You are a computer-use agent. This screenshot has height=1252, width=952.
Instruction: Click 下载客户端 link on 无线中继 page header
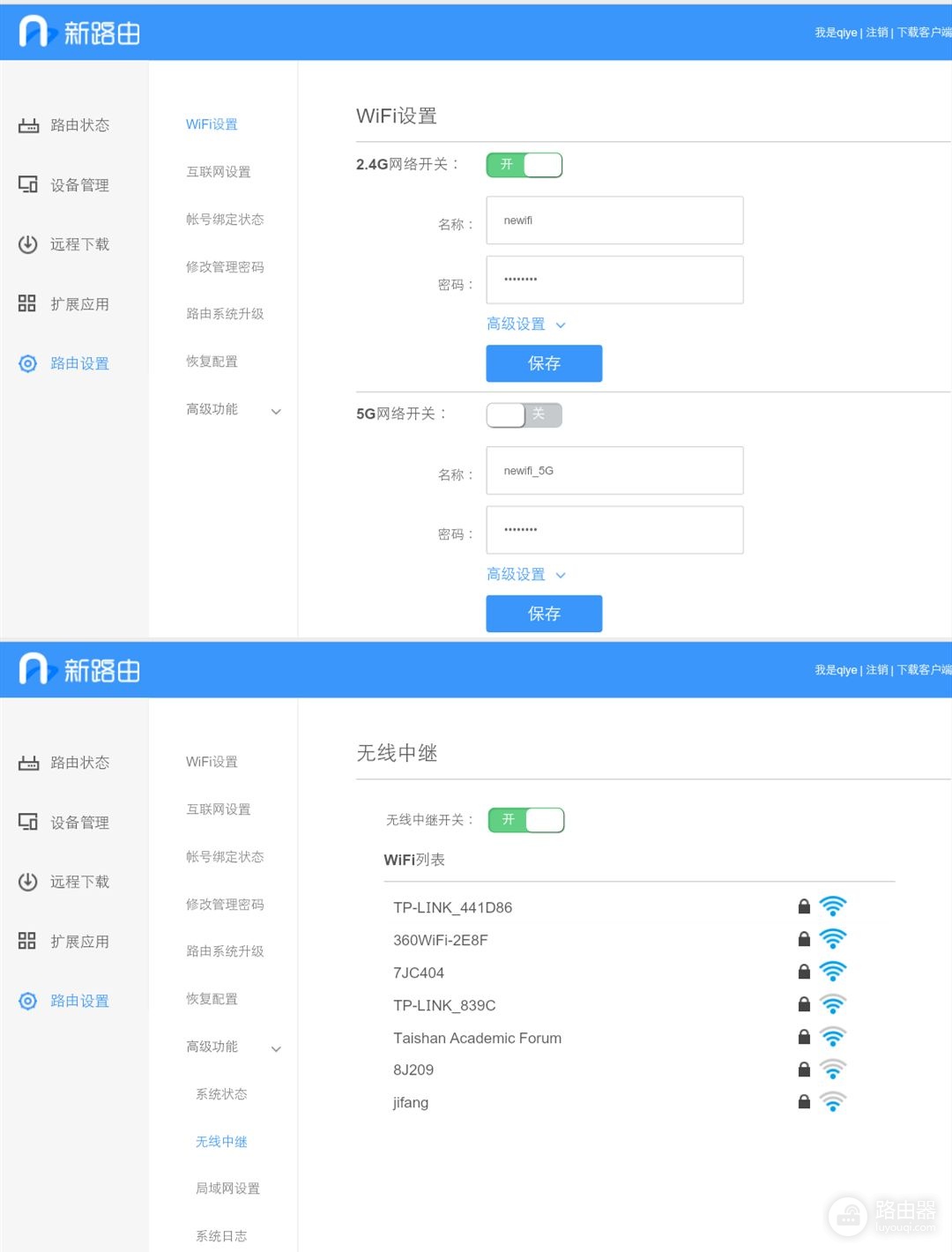coord(924,670)
